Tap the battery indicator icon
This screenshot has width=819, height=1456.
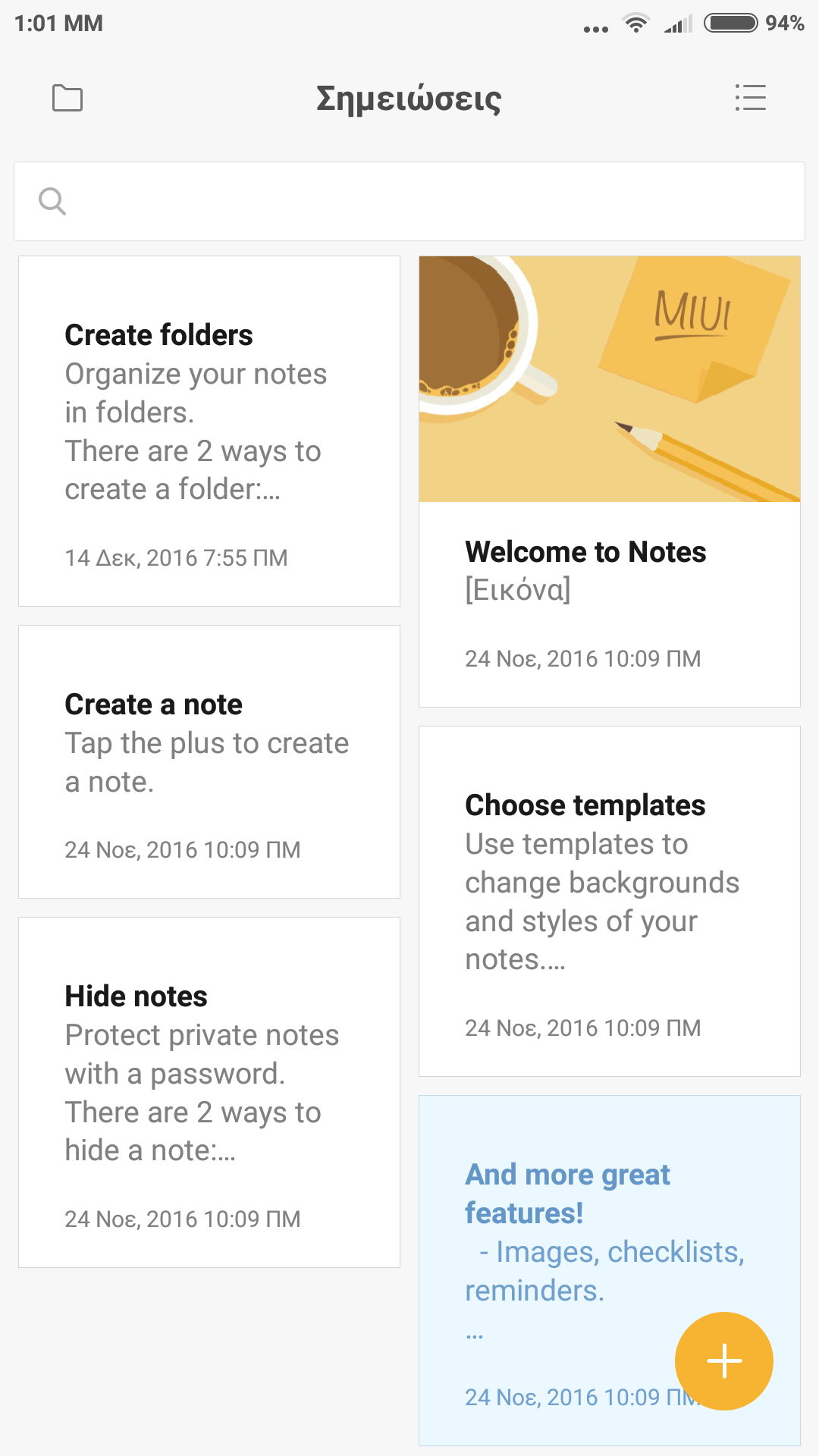pos(730,24)
